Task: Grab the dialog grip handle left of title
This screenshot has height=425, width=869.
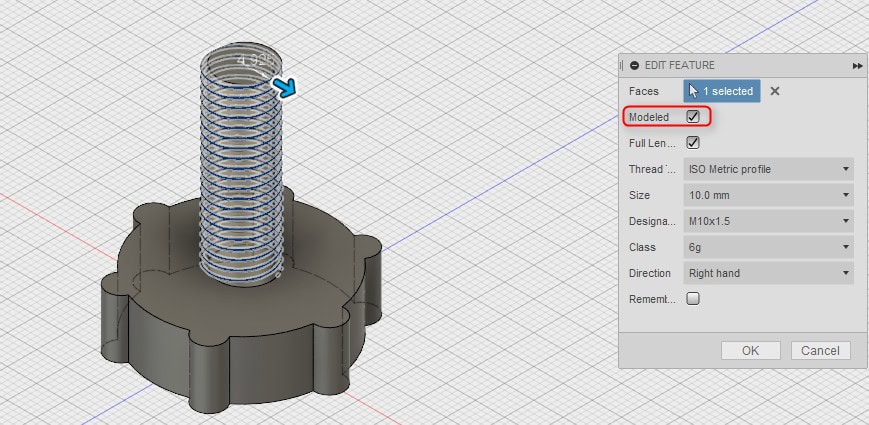Action: click(x=623, y=65)
